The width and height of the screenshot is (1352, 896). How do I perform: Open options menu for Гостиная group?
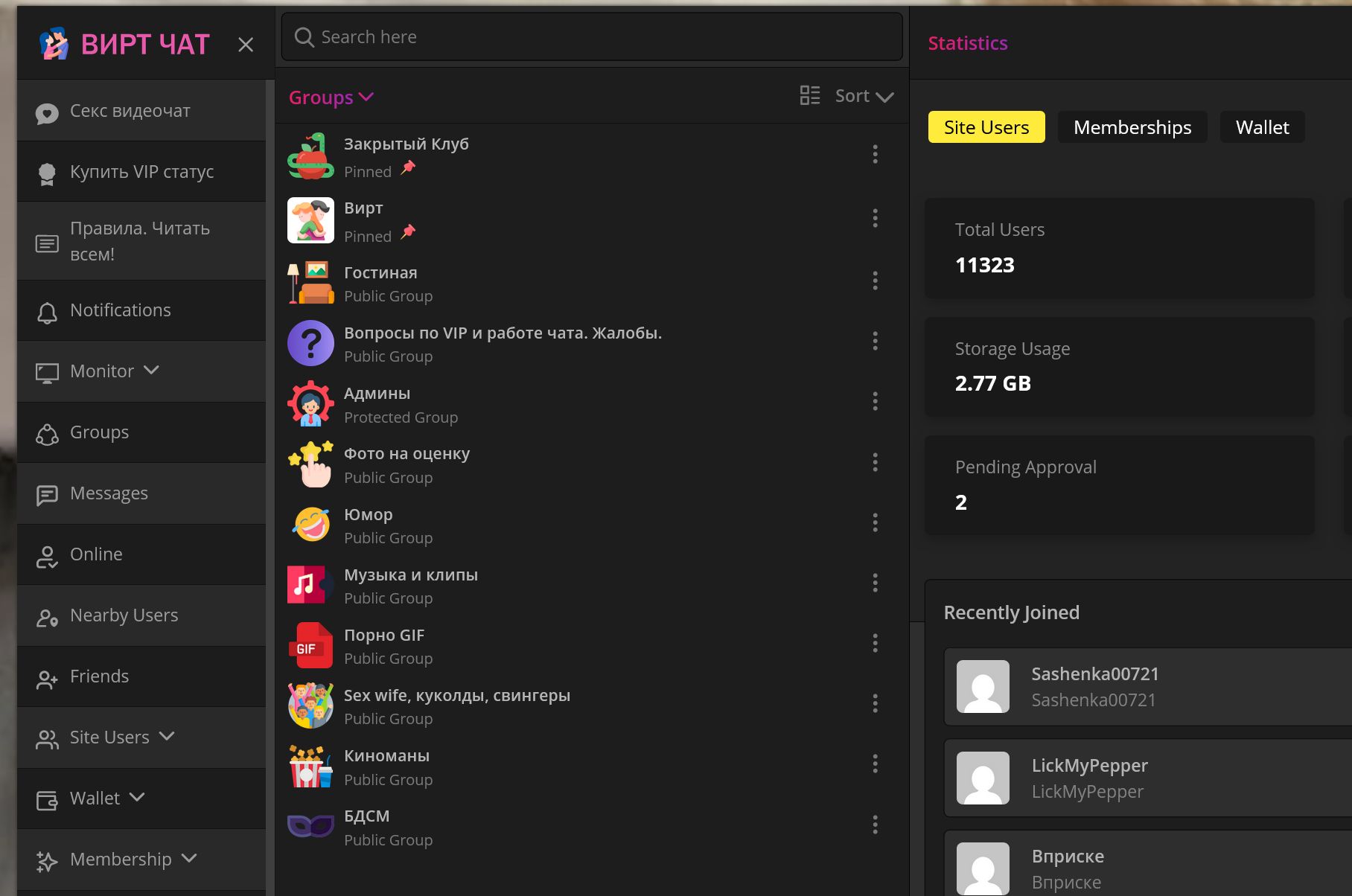[875, 281]
